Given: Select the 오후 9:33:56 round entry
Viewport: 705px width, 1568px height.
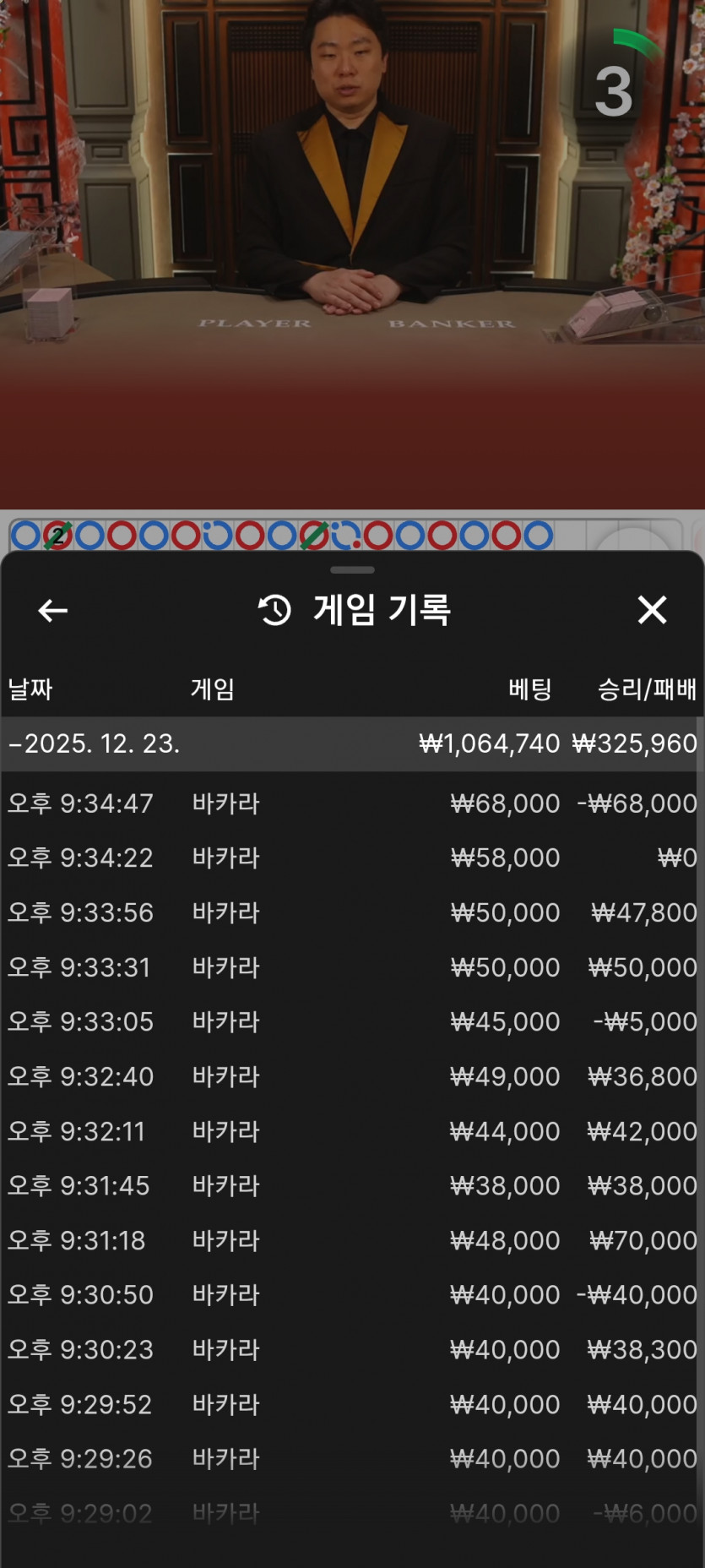Looking at the screenshot, I should click(x=352, y=912).
